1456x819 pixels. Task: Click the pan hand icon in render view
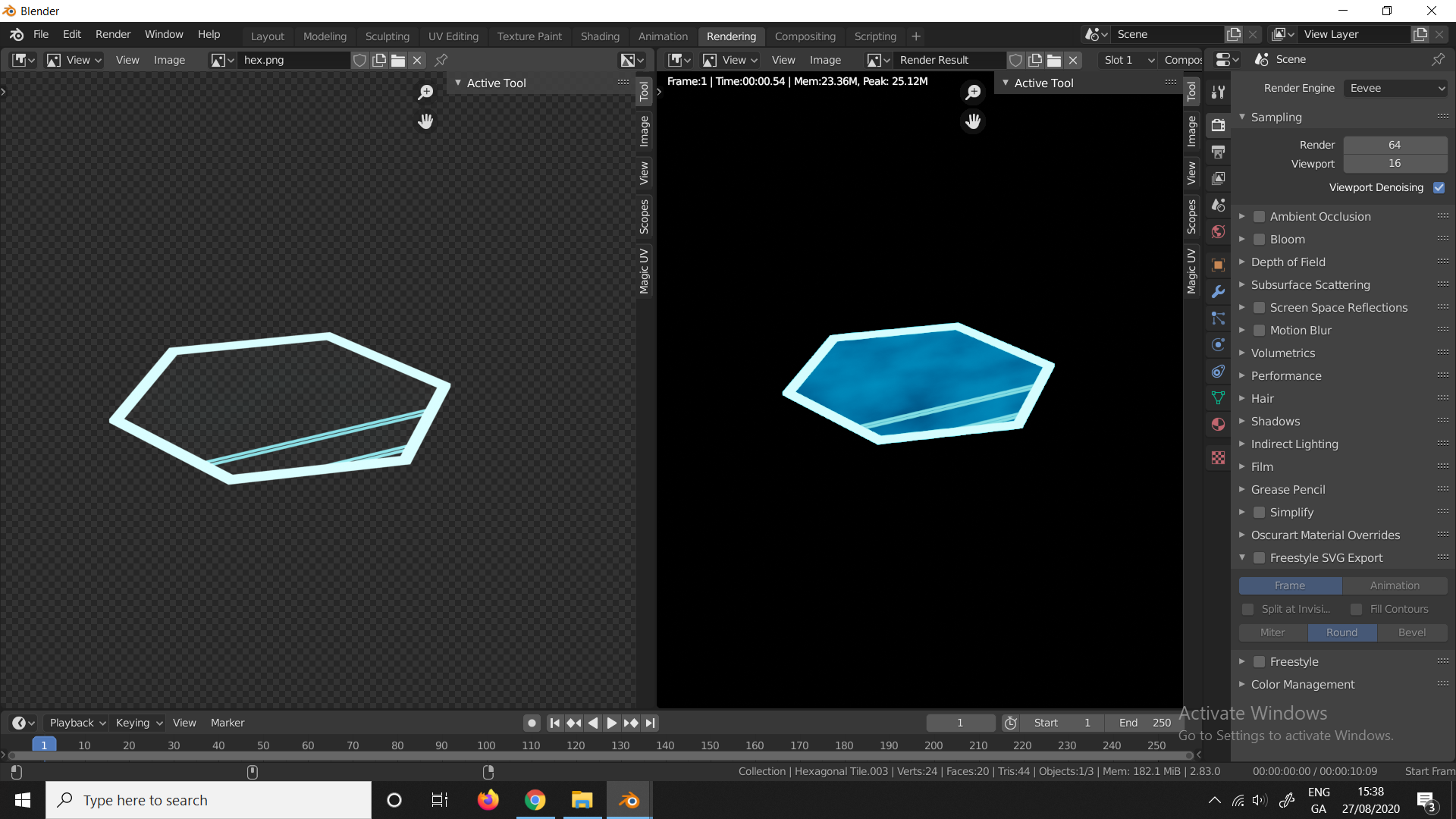point(973,121)
